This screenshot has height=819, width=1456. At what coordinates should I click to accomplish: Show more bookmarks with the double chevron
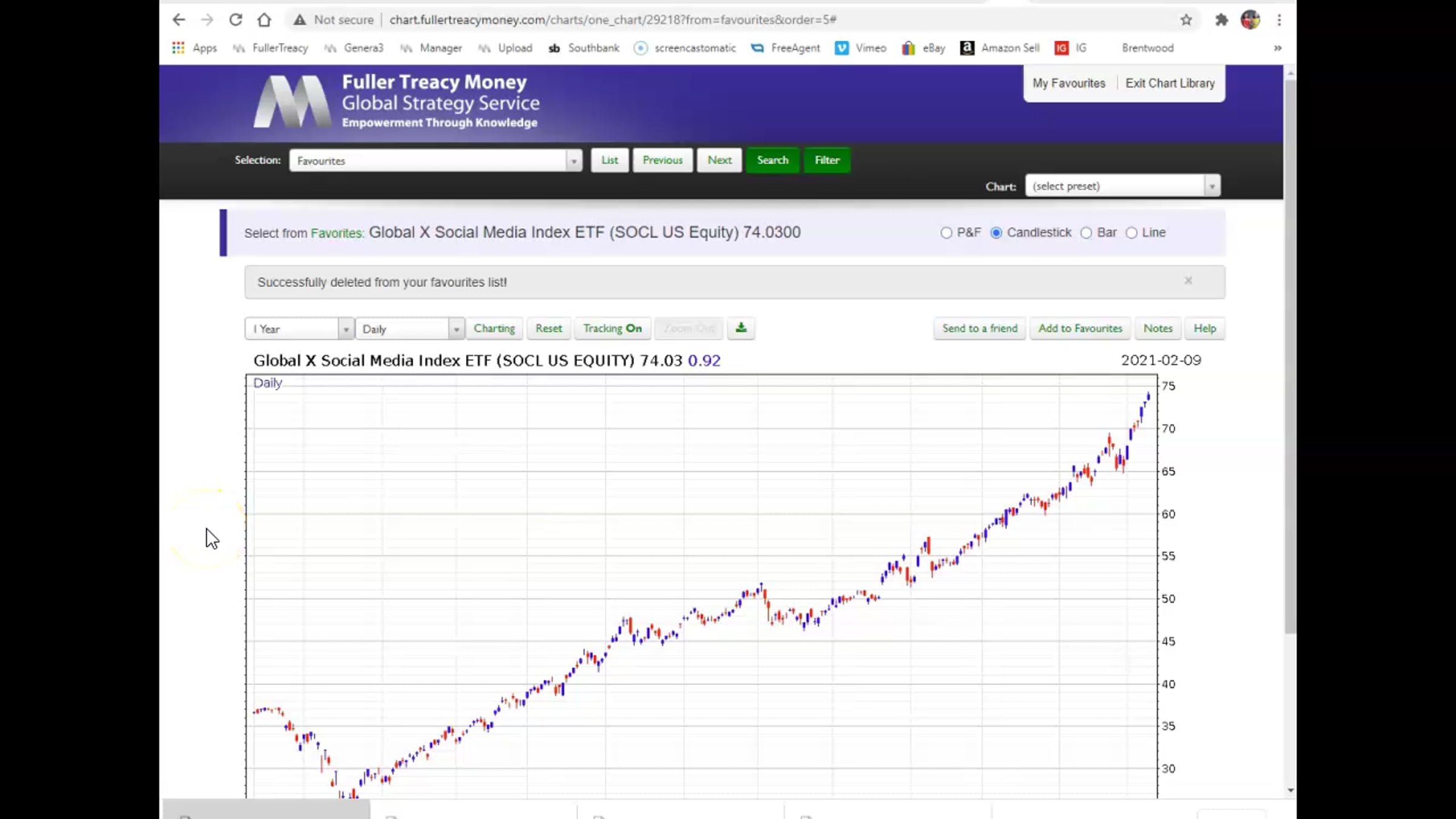pos(1278,48)
